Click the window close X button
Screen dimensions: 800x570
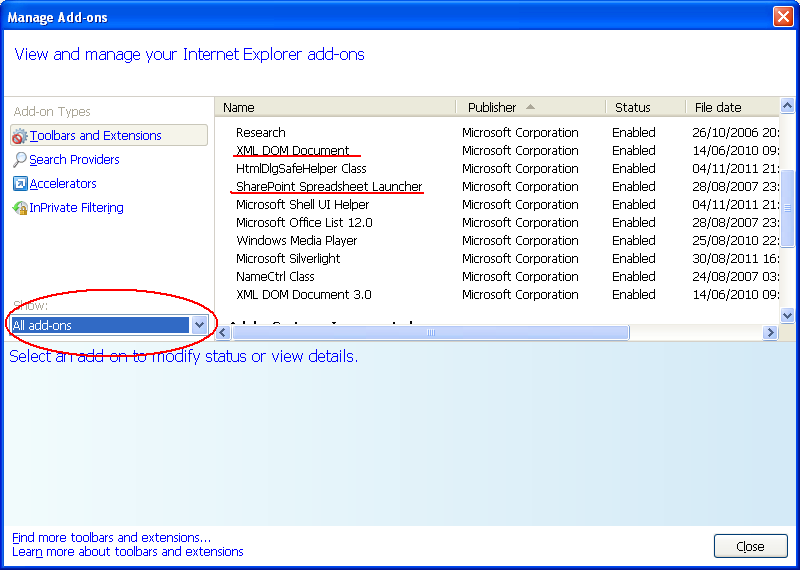(x=783, y=17)
